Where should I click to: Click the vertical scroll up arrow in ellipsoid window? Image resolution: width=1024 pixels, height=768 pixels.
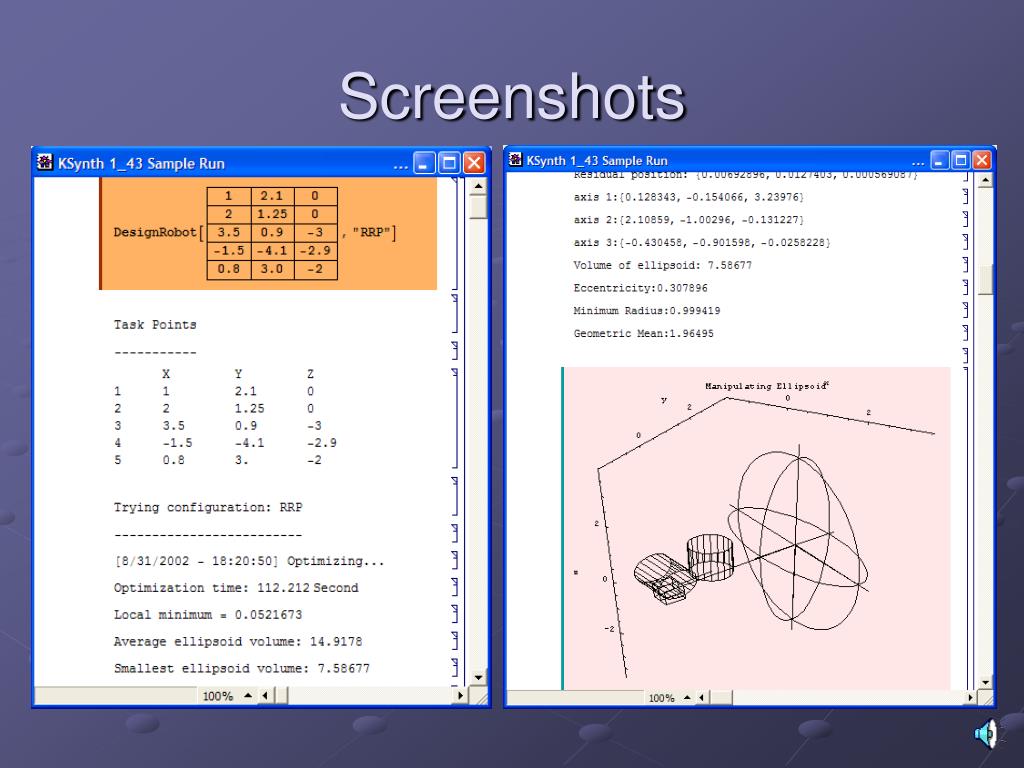(x=985, y=180)
